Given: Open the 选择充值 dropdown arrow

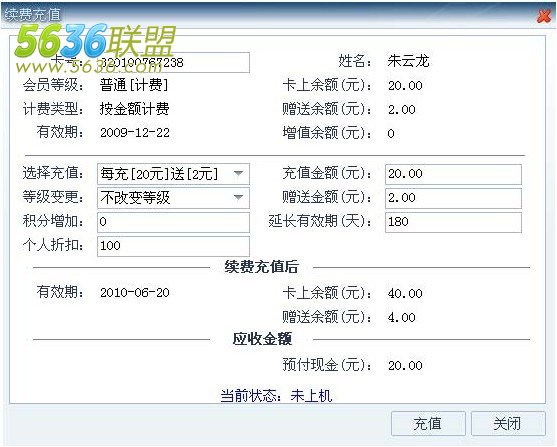Looking at the screenshot, I should click(238, 174).
